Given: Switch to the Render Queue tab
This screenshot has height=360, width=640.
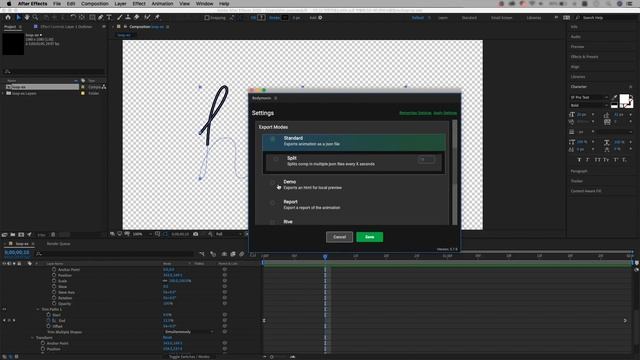Looking at the screenshot, I should click(58, 244).
